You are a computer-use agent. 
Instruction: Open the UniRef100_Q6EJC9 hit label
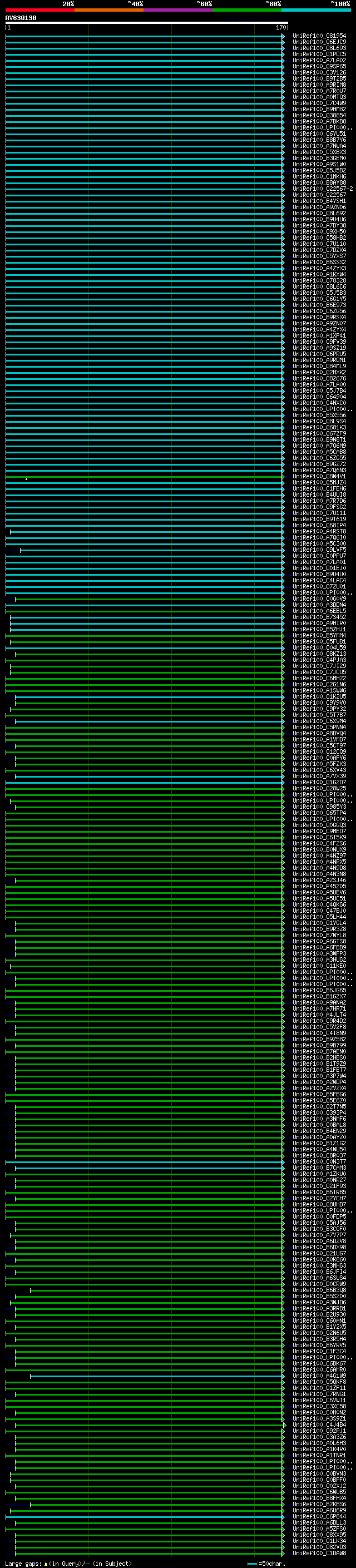coord(319,42)
